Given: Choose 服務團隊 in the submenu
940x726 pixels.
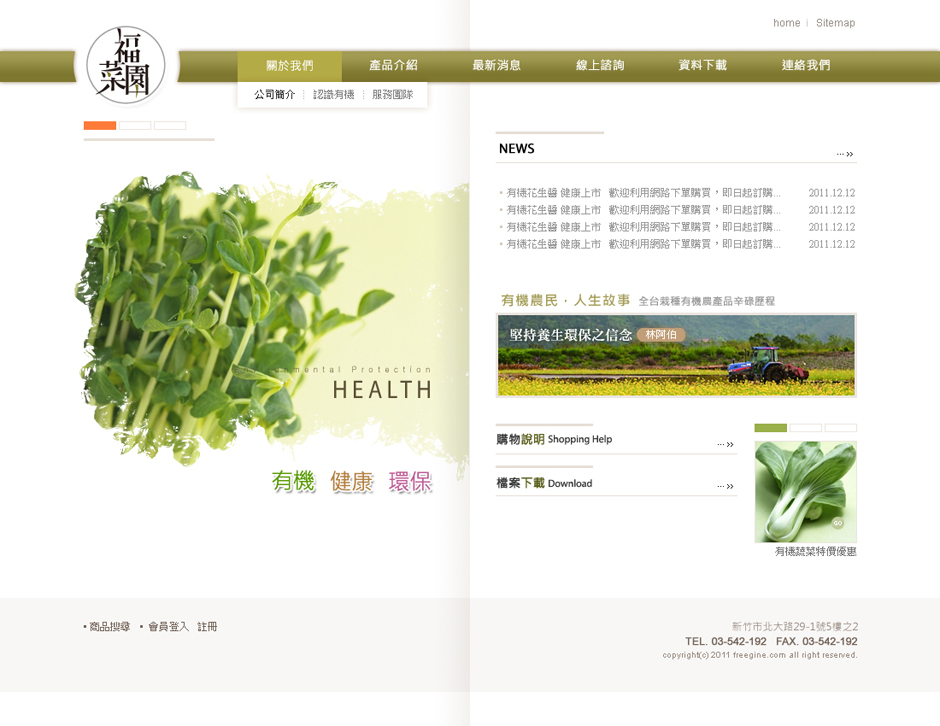Looking at the screenshot, I should 392,95.
